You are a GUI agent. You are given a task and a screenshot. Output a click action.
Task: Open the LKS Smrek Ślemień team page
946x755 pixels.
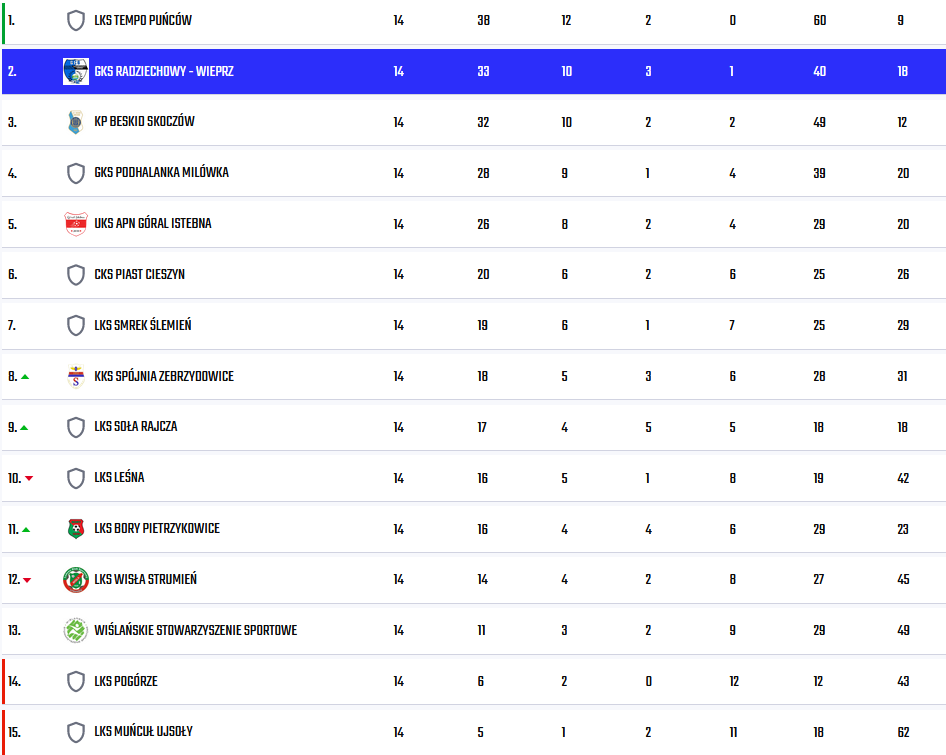(x=143, y=325)
